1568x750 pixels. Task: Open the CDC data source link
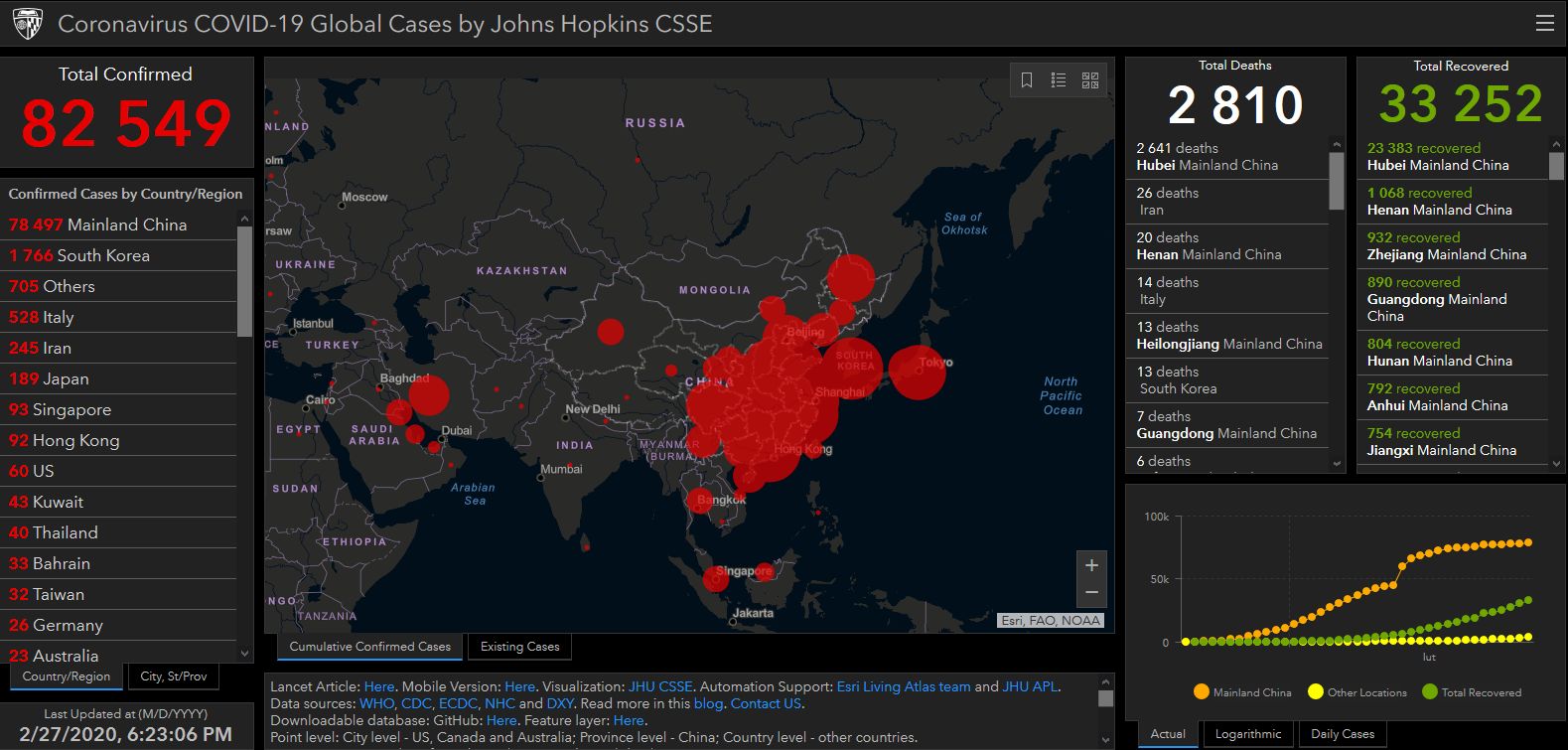[416, 703]
